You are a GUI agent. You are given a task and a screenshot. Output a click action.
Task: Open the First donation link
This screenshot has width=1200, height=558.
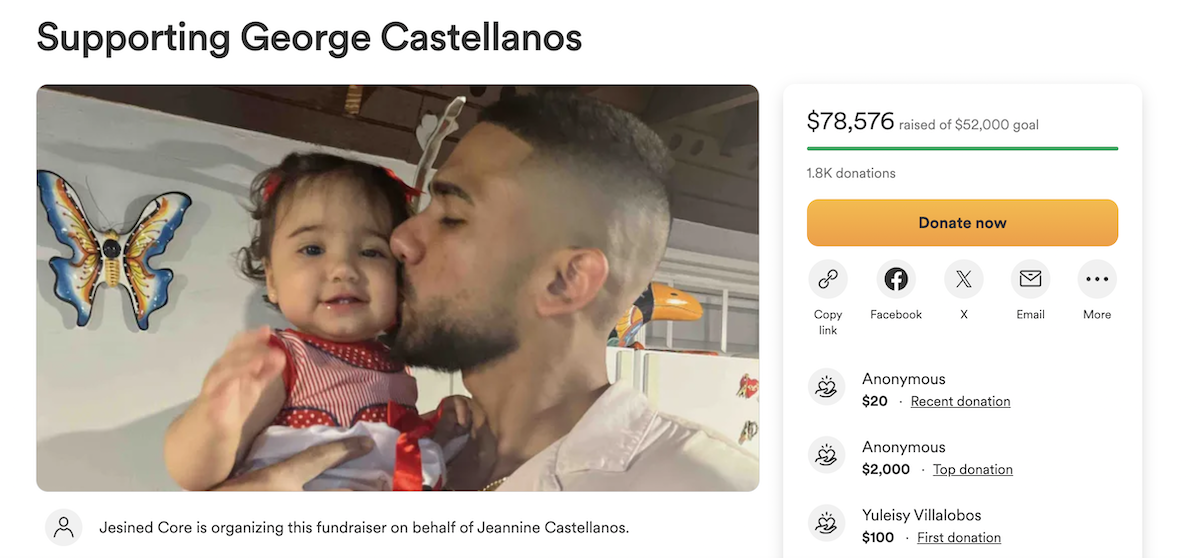click(x=959, y=537)
